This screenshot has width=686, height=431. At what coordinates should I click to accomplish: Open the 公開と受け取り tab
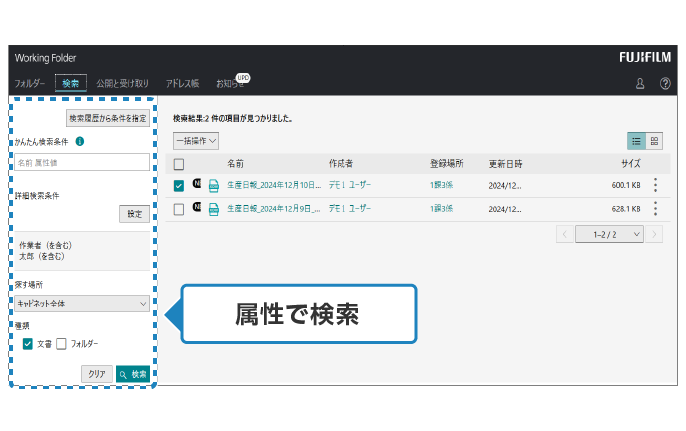pos(122,83)
